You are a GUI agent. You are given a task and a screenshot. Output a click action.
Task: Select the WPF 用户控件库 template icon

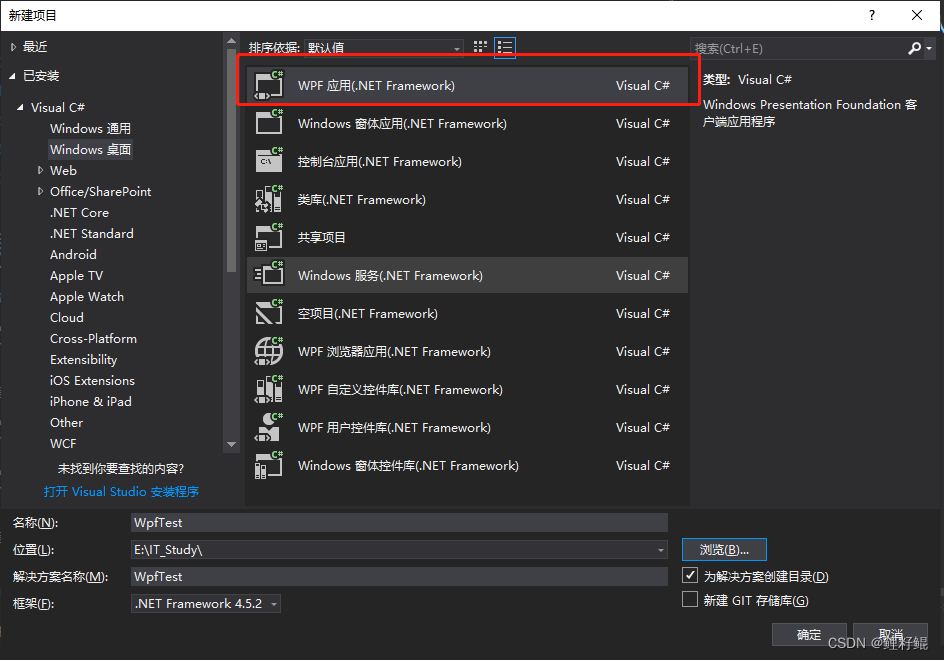coord(268,427)
